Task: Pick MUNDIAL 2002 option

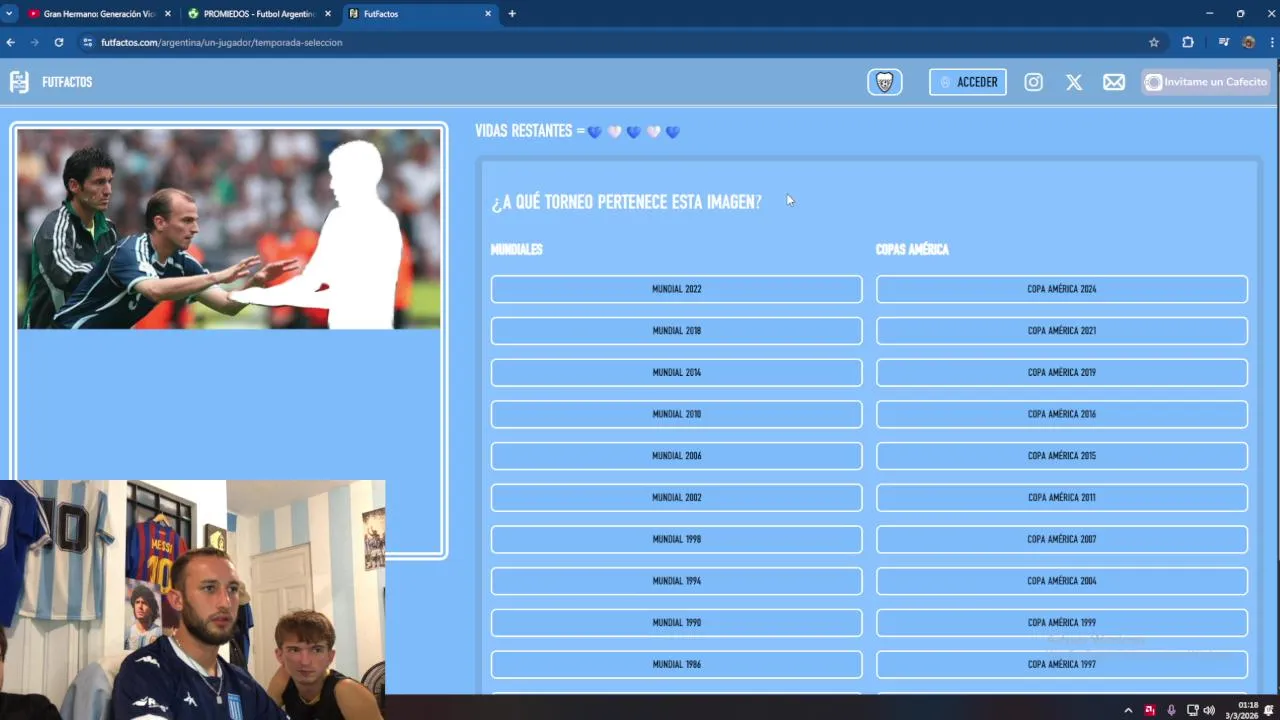Action: point(676,497)
